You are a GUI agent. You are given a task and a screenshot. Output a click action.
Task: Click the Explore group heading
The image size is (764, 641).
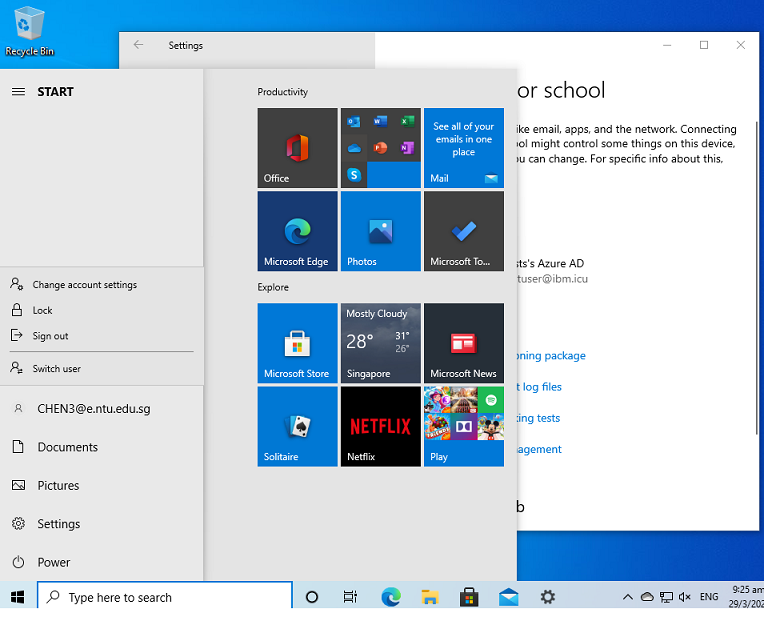coord(273,287)
